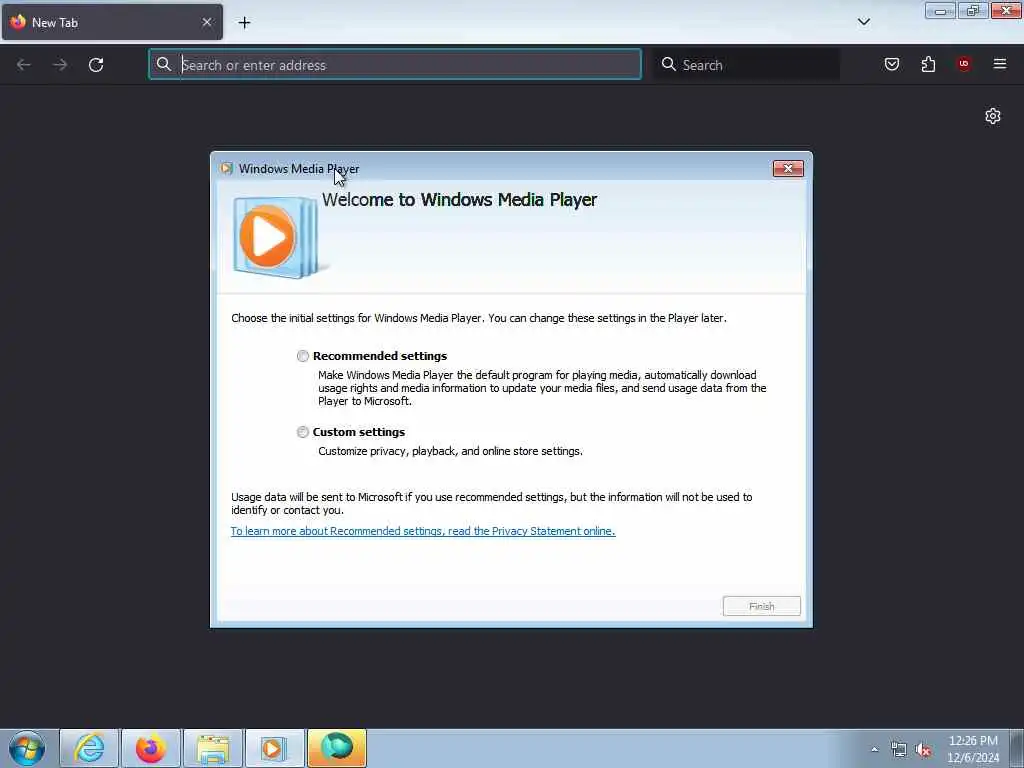This screenshot has width=1024, height=768.
Task: Open a new tab with plus button
Action: point(244,22)
